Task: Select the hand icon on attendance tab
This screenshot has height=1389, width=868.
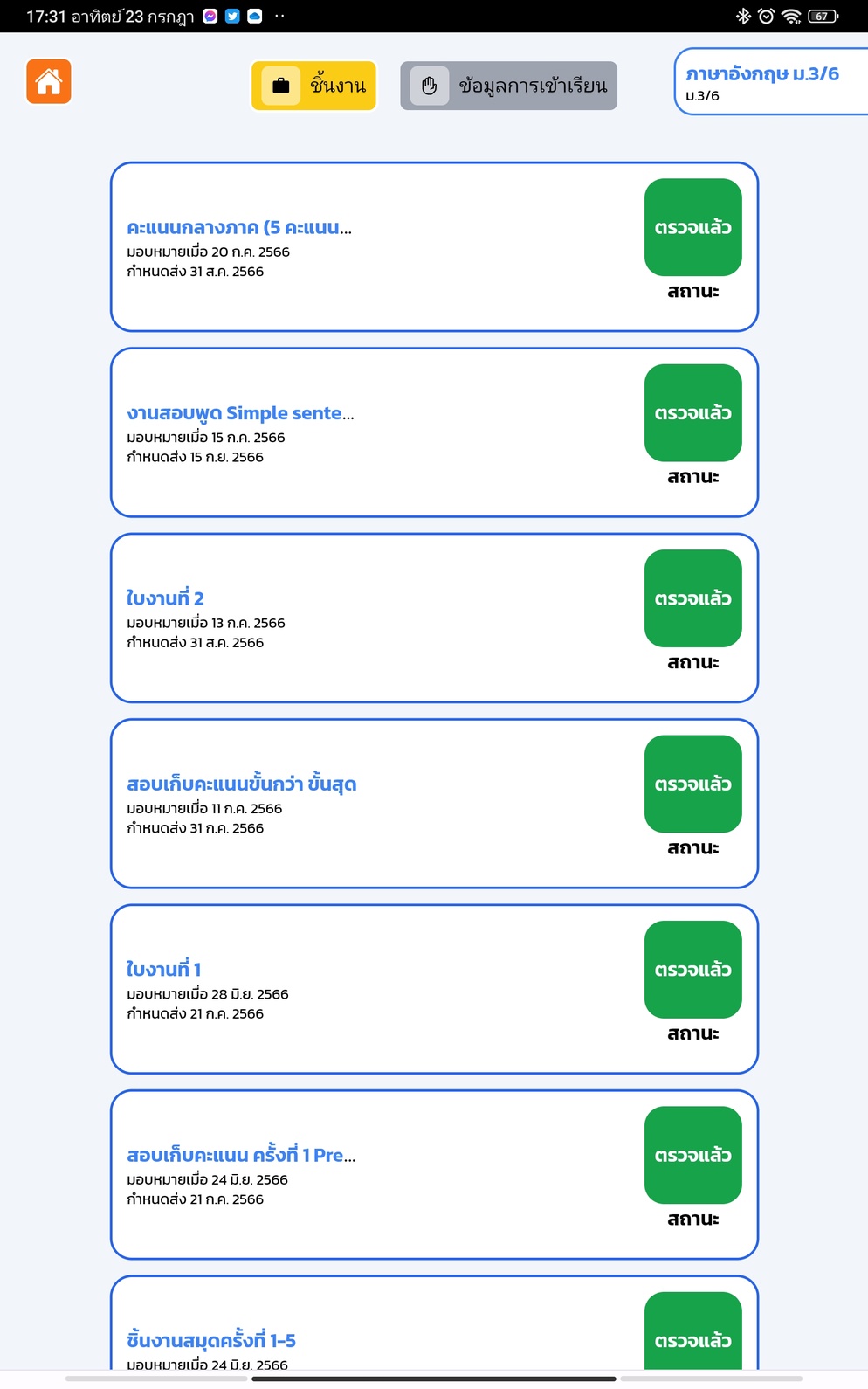Action: (x=430, y=86)
